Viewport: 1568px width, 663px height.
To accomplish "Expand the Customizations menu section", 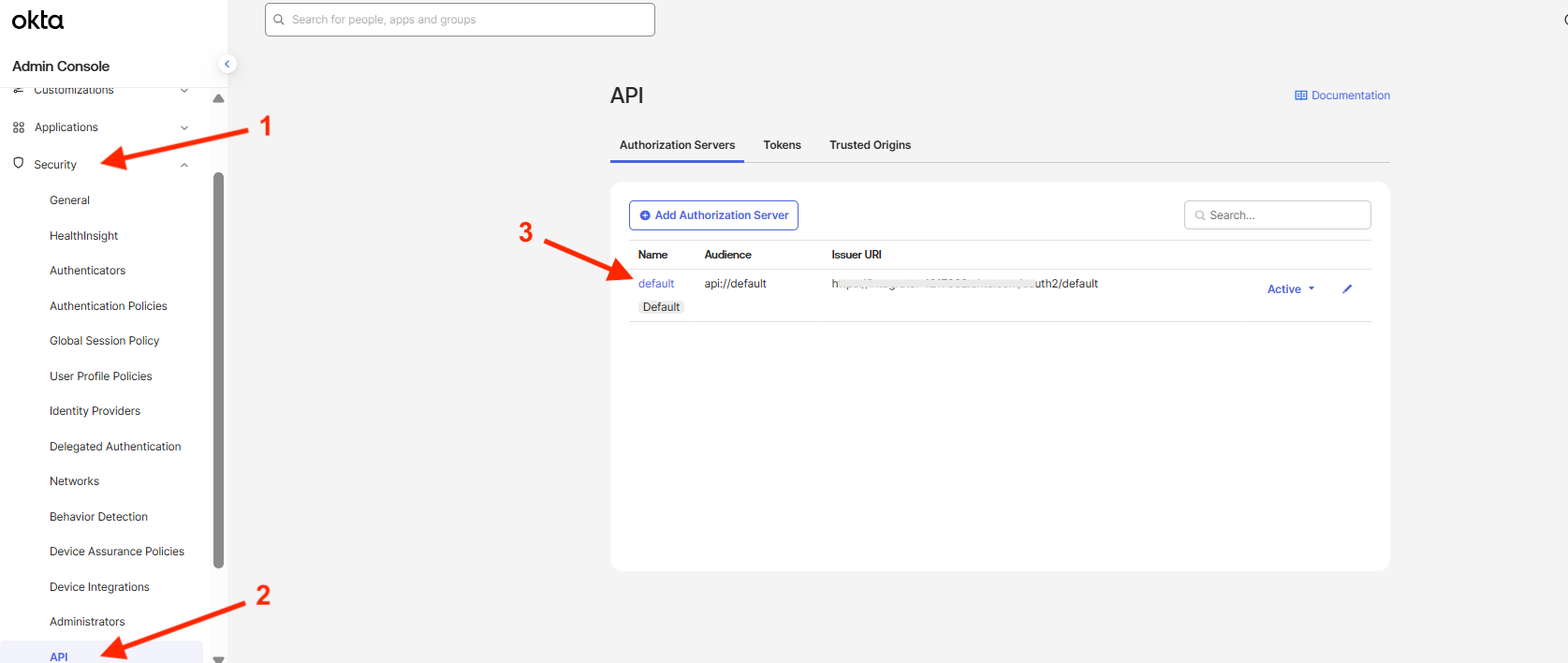I will [184, 91].
